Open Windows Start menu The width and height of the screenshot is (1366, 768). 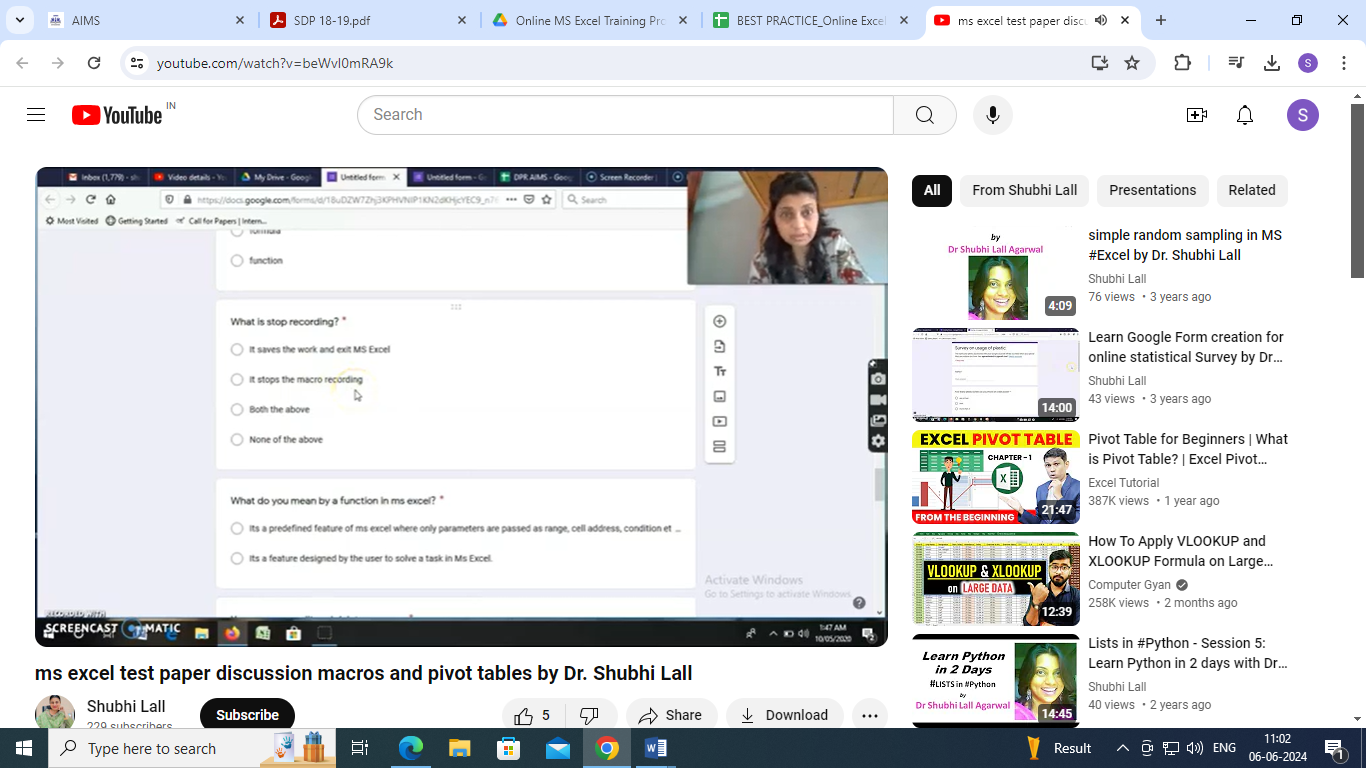click(23, 748)
